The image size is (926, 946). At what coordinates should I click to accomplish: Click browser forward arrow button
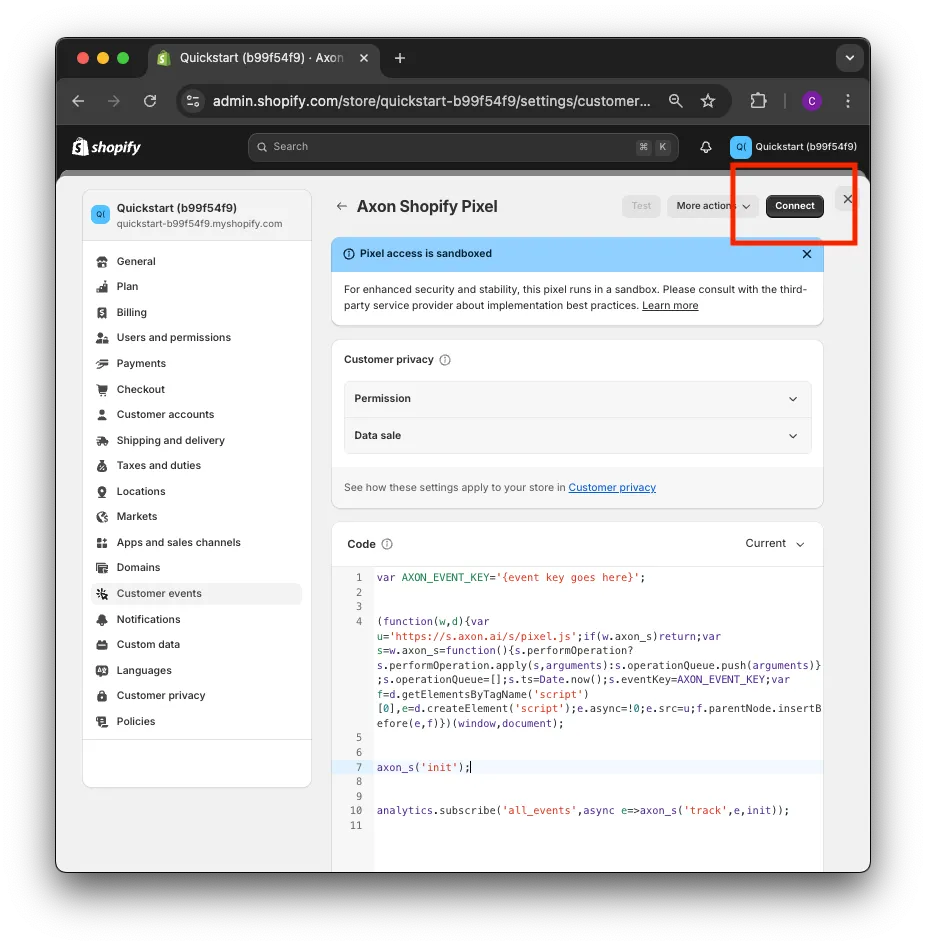pos(113,101)
